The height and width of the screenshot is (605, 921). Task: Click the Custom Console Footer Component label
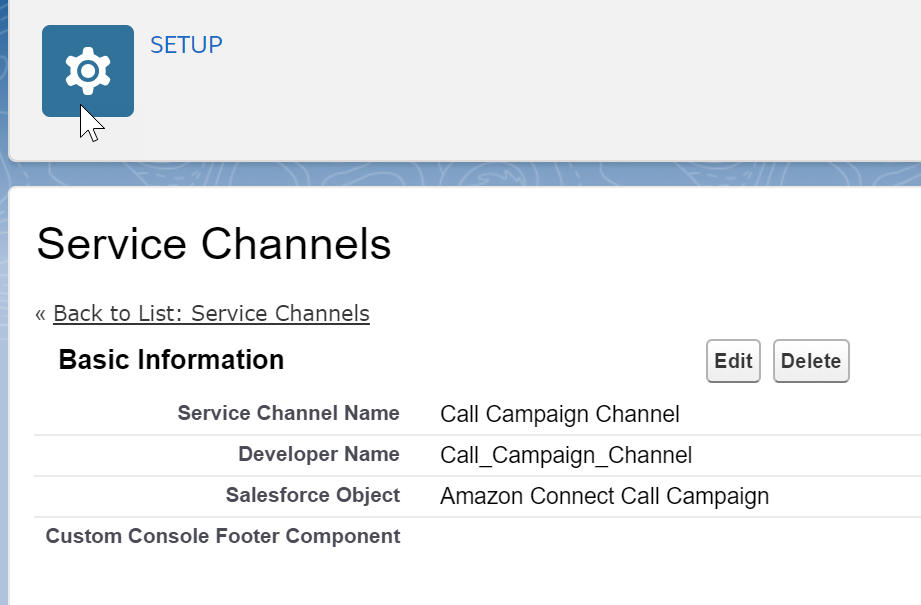tap(223, 536)
